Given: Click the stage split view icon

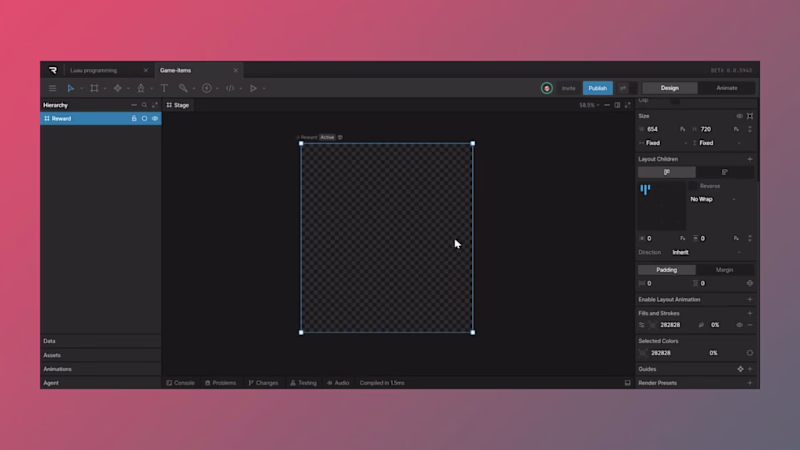Looking at the screenshot, I should pyautogui.click(x=617, y=105).
